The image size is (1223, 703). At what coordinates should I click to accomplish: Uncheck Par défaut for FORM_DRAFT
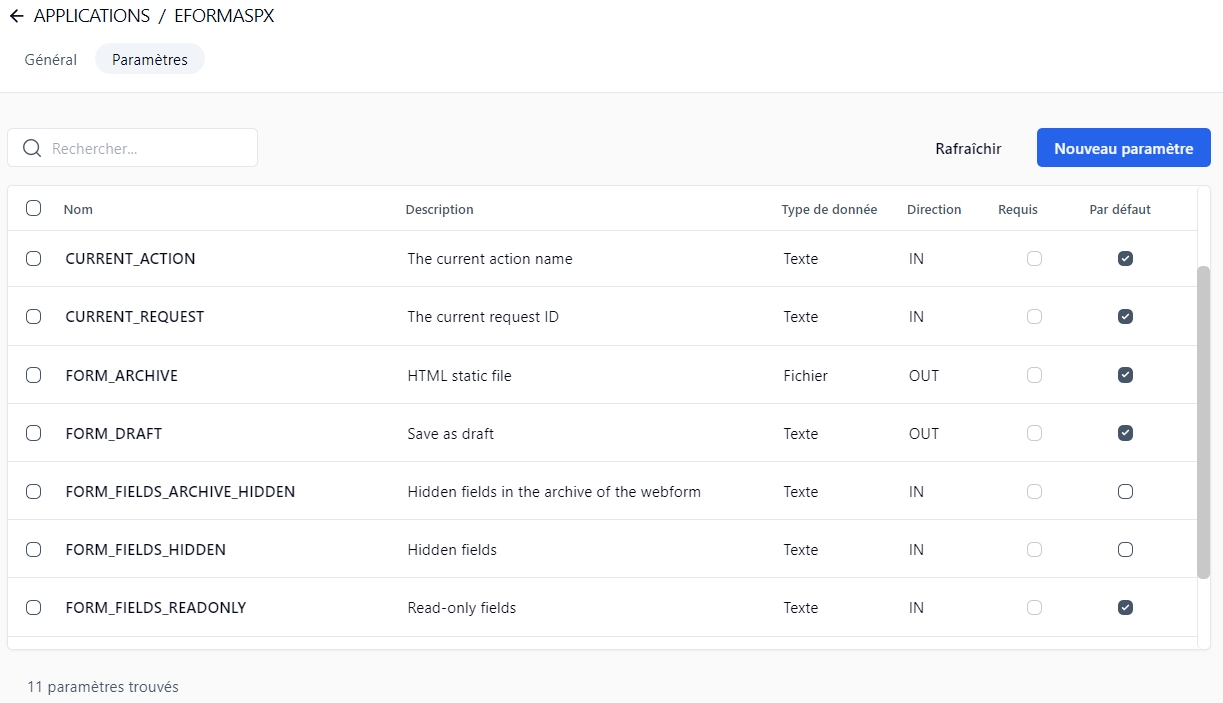1125,433
